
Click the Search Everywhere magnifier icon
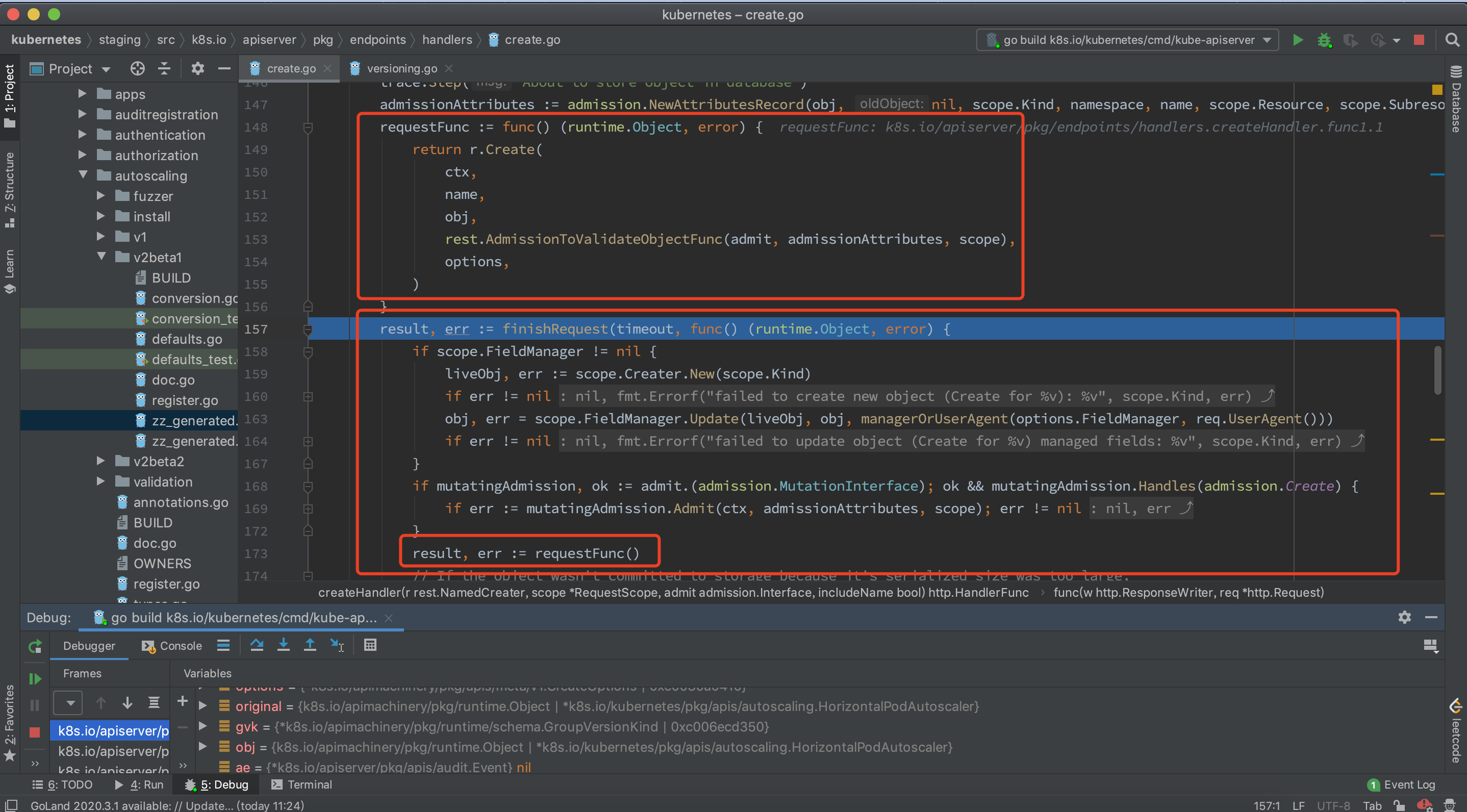[x=1452, y=40]
